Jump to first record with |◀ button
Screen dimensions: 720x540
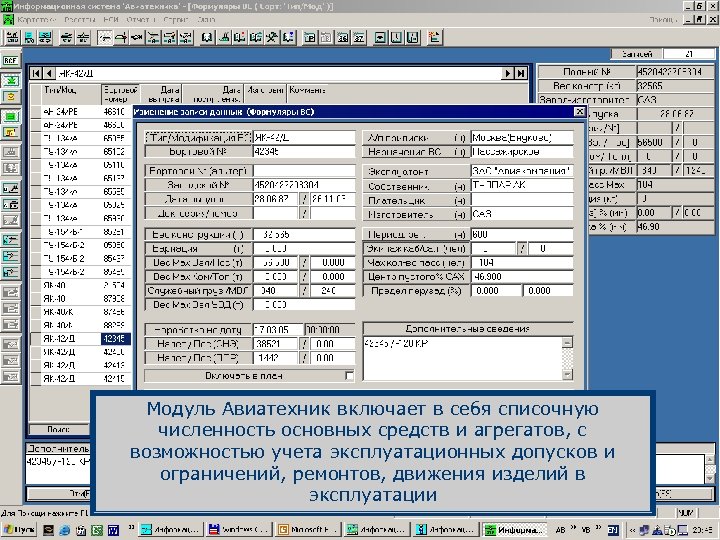(36, 73)
